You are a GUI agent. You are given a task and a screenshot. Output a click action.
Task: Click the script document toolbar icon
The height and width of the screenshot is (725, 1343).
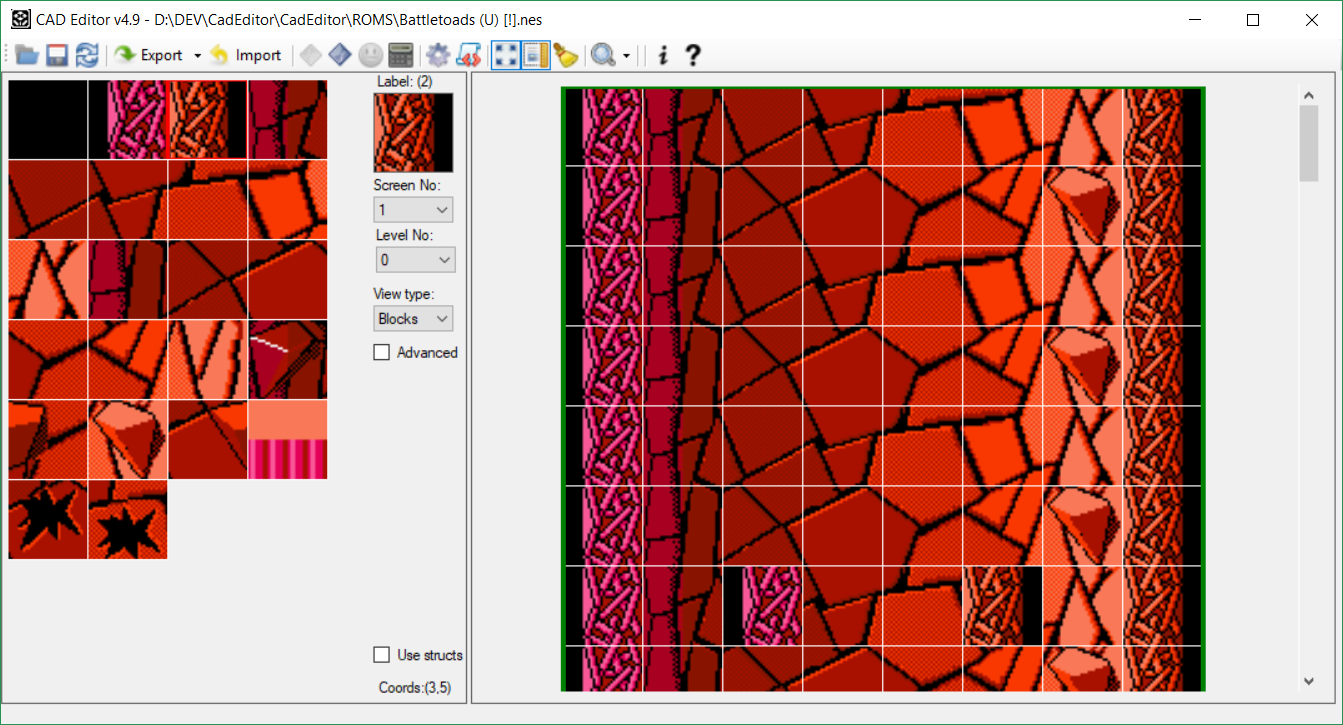click(468, 55)
